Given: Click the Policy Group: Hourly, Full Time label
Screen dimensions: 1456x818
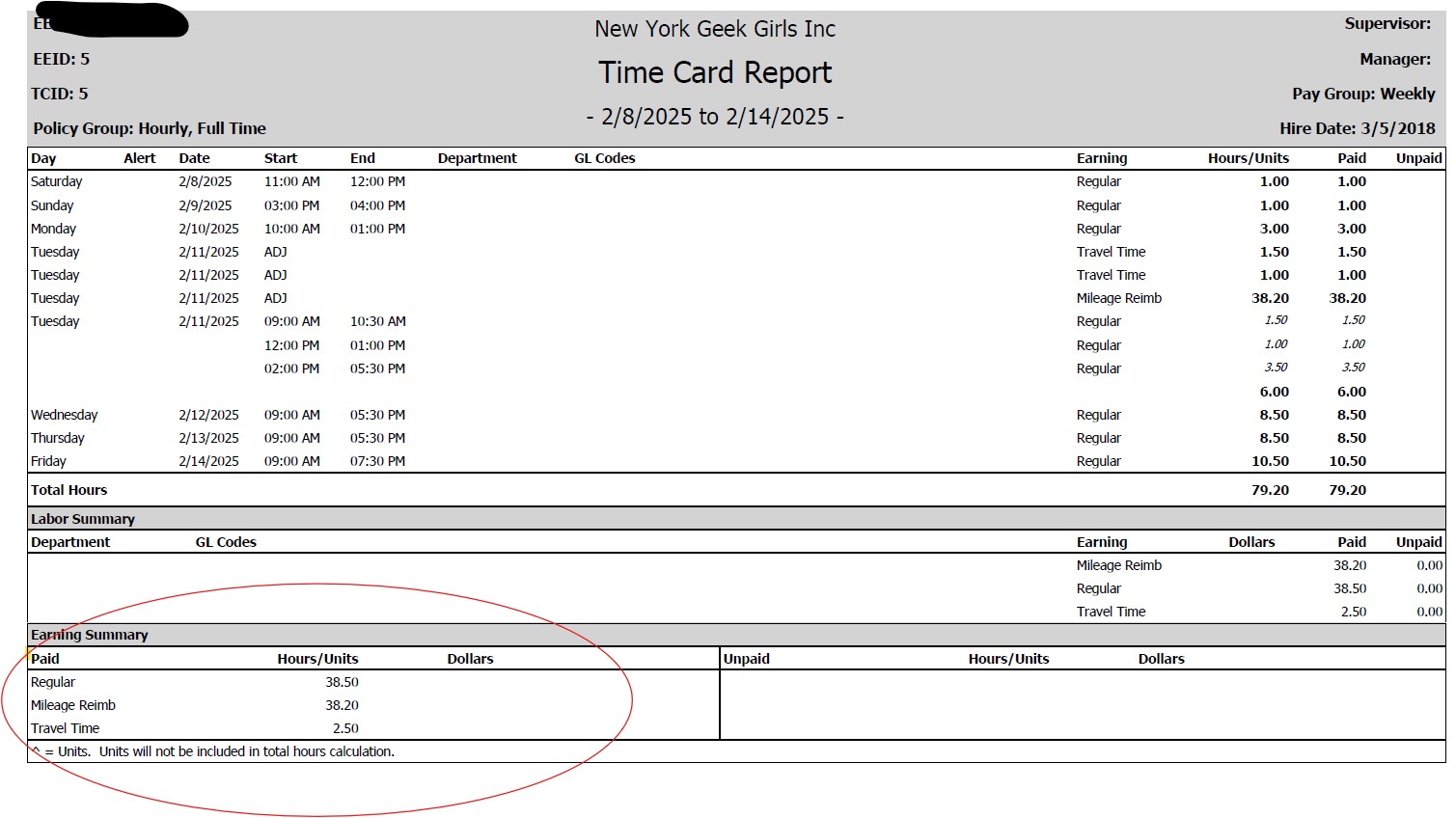Looking at the screenshot, I should [x=150, y=128].
